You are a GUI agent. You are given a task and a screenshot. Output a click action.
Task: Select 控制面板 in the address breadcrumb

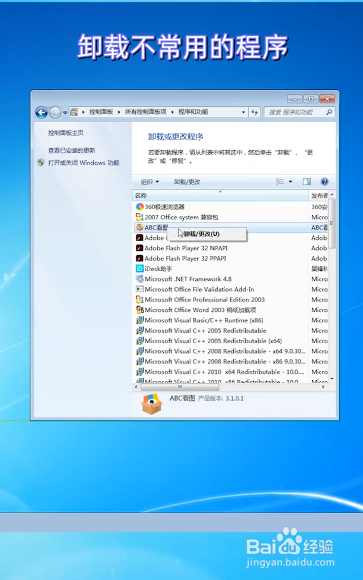(x=101, y=112)
